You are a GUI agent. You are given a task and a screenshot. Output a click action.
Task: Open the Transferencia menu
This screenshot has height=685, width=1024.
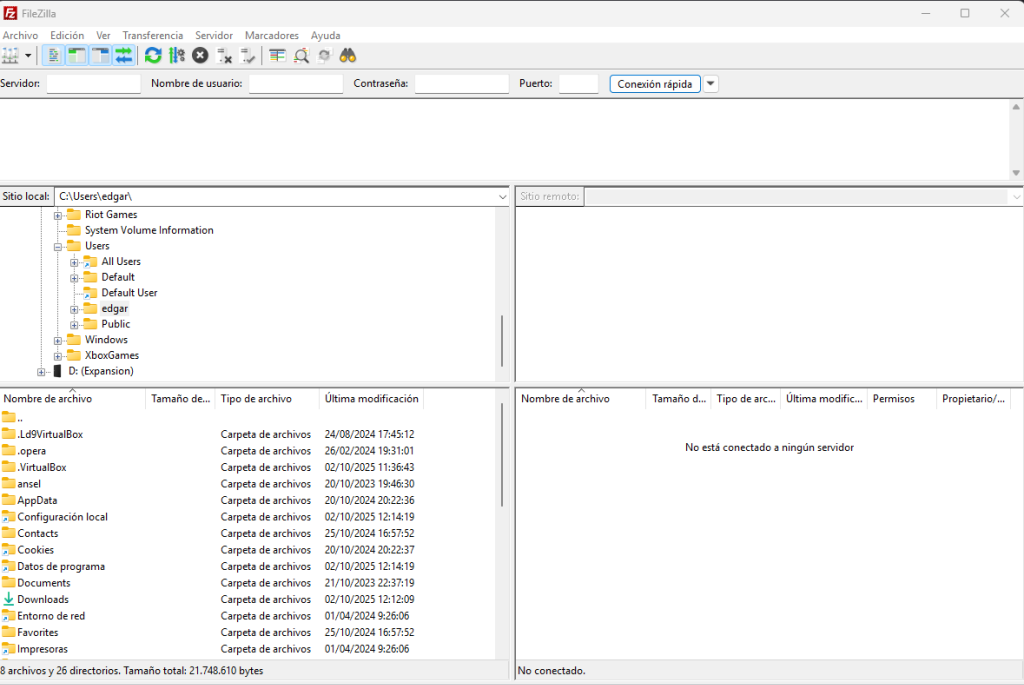point(152,35)
